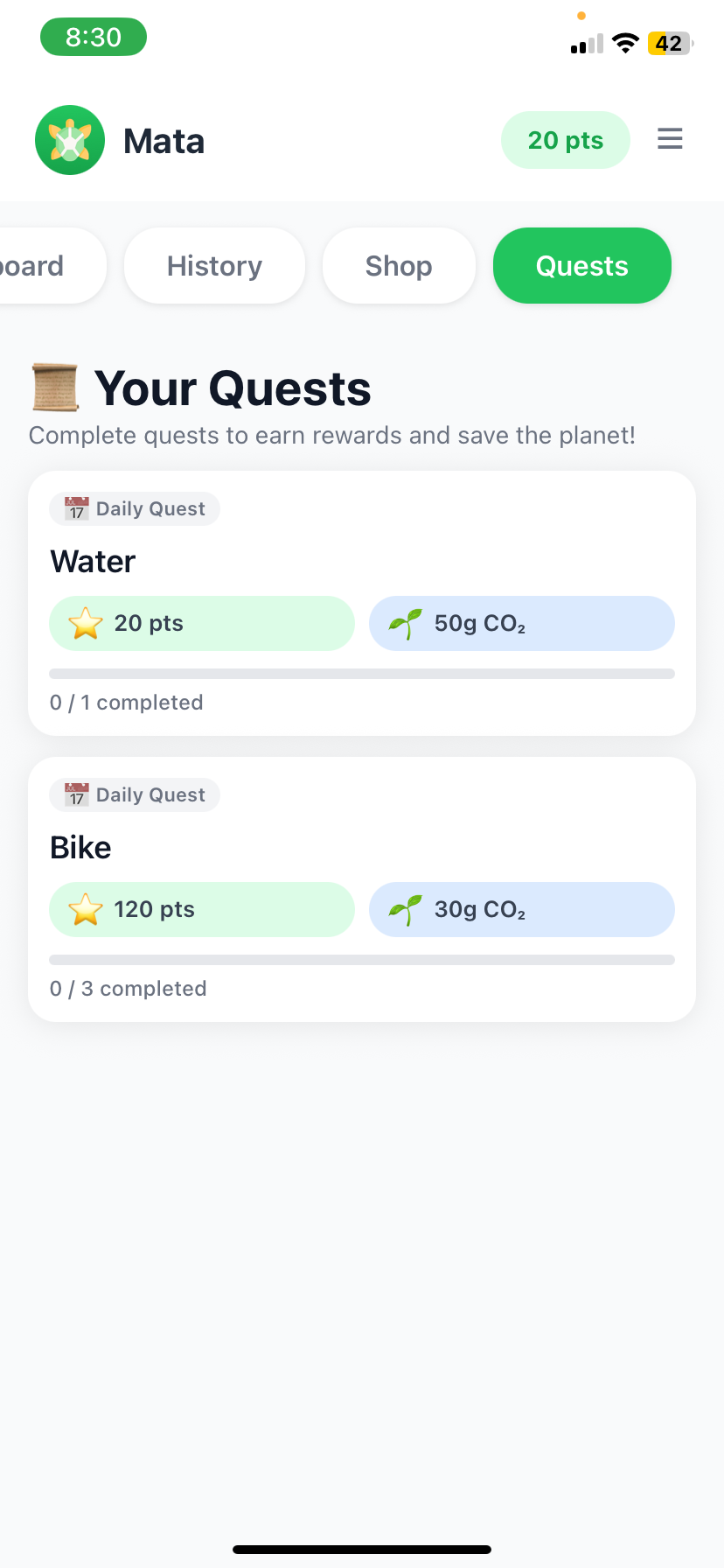Tap the scroll icon beside Your Quests

click(x=55, y=388)
